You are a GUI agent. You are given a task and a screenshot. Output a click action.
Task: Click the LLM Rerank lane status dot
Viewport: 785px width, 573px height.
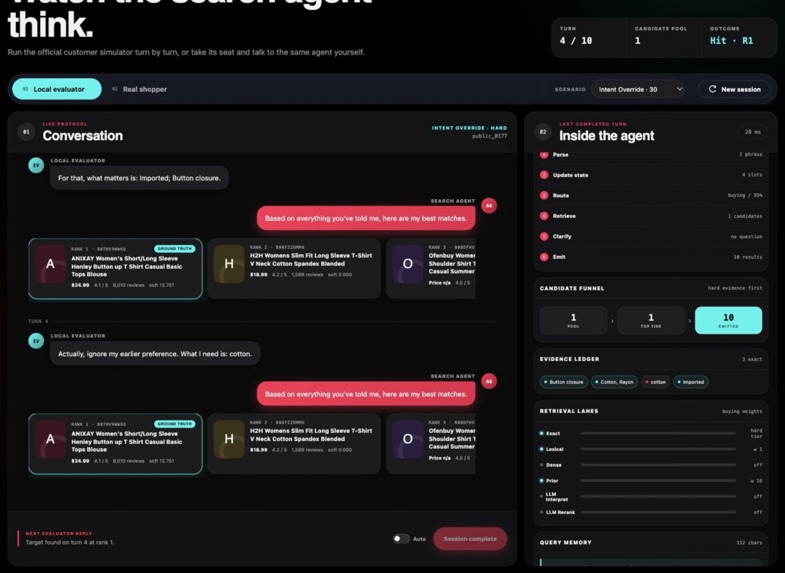point(542,512)
